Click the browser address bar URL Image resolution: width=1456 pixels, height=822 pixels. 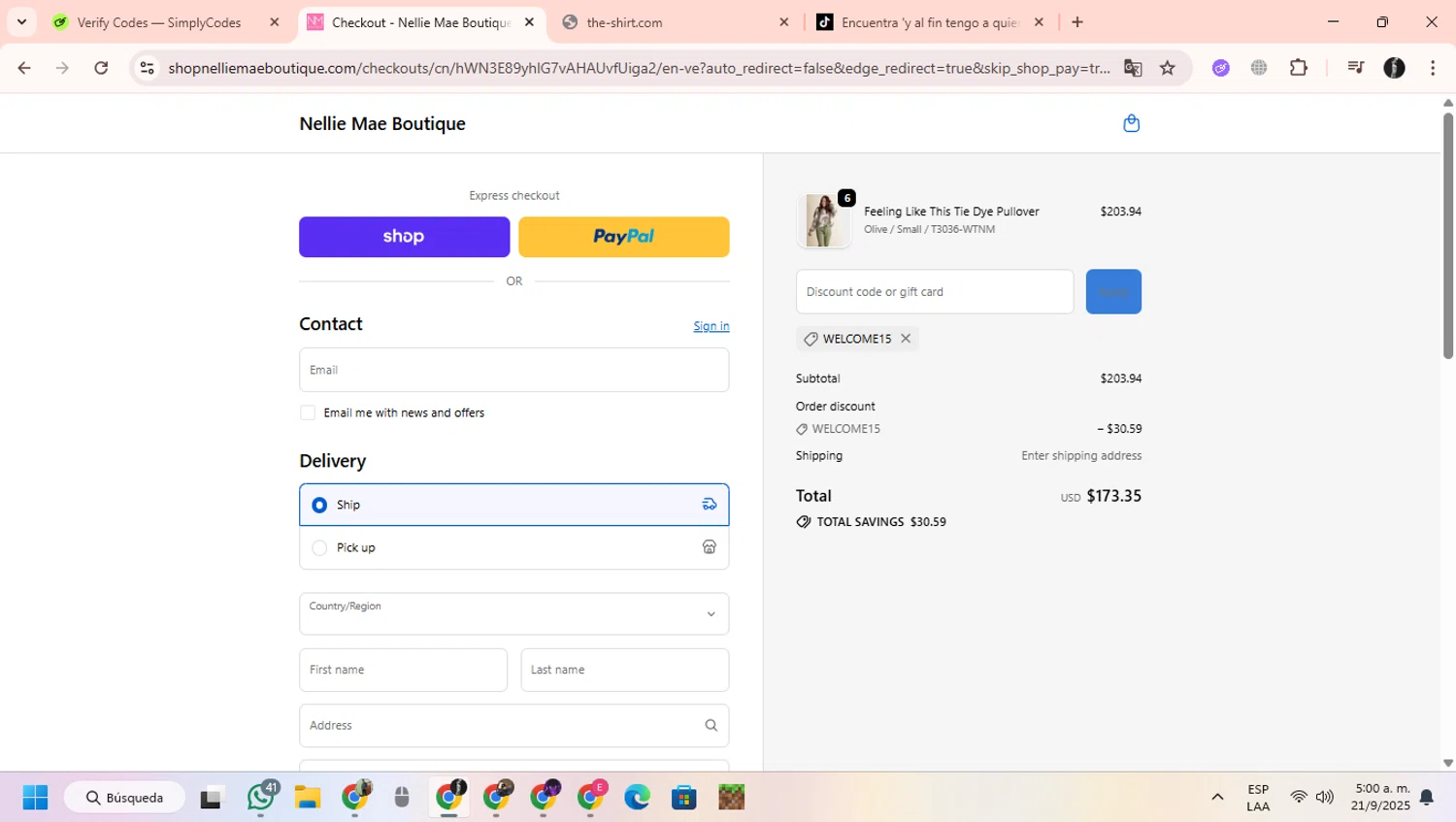point(639,68)
